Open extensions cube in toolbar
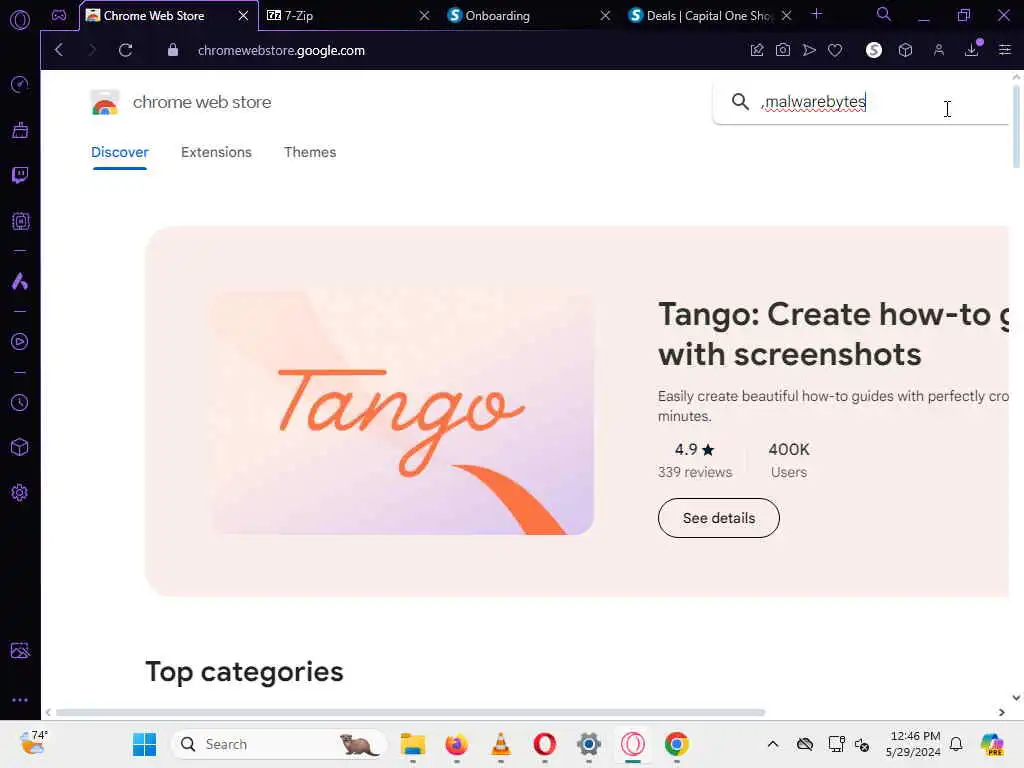The height and width of the screenshot is (768, 1024). coord(905,50)
